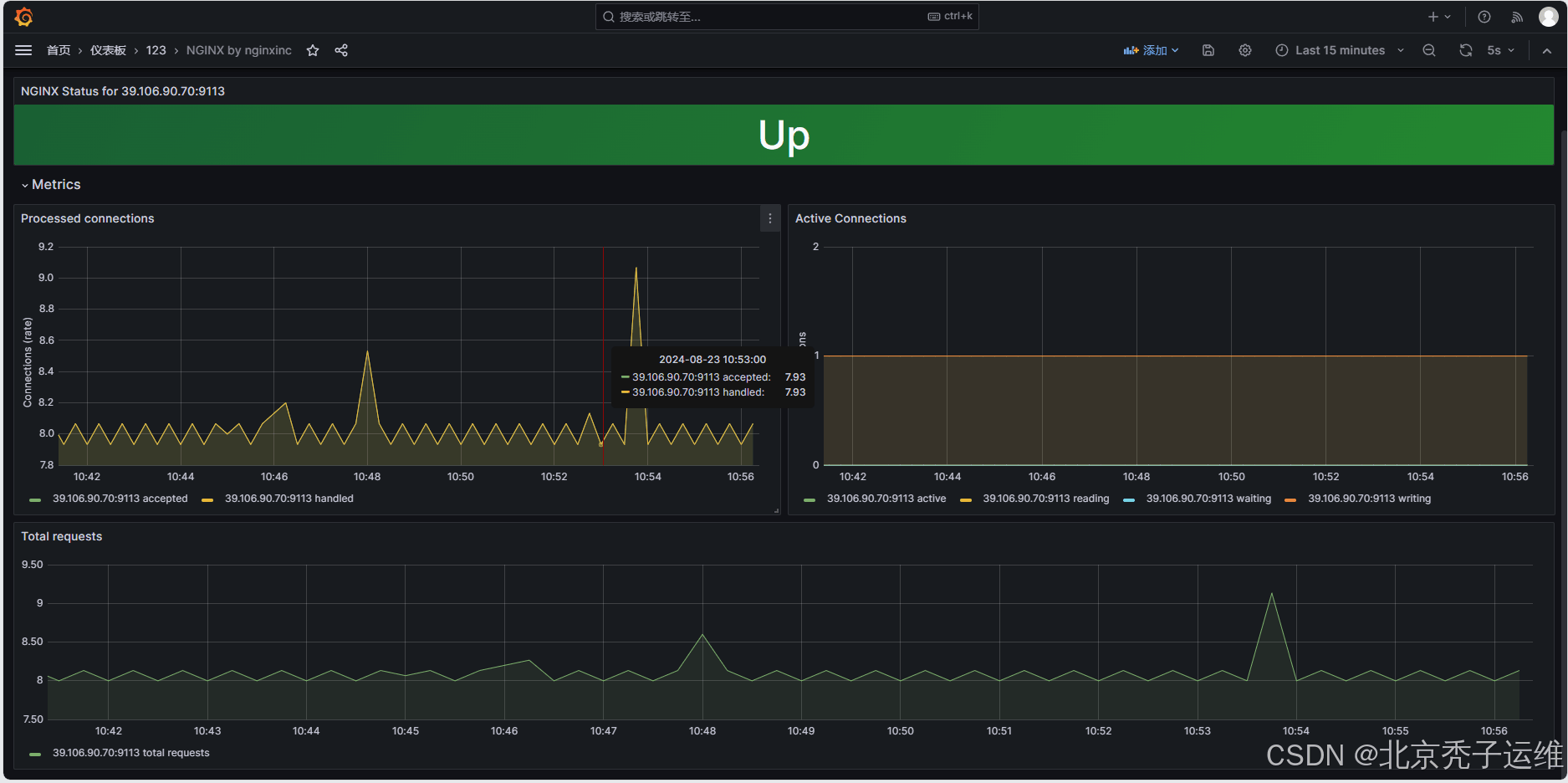Open the dashboard settings gear
1568x783 pixels.
pos(1245,50)
